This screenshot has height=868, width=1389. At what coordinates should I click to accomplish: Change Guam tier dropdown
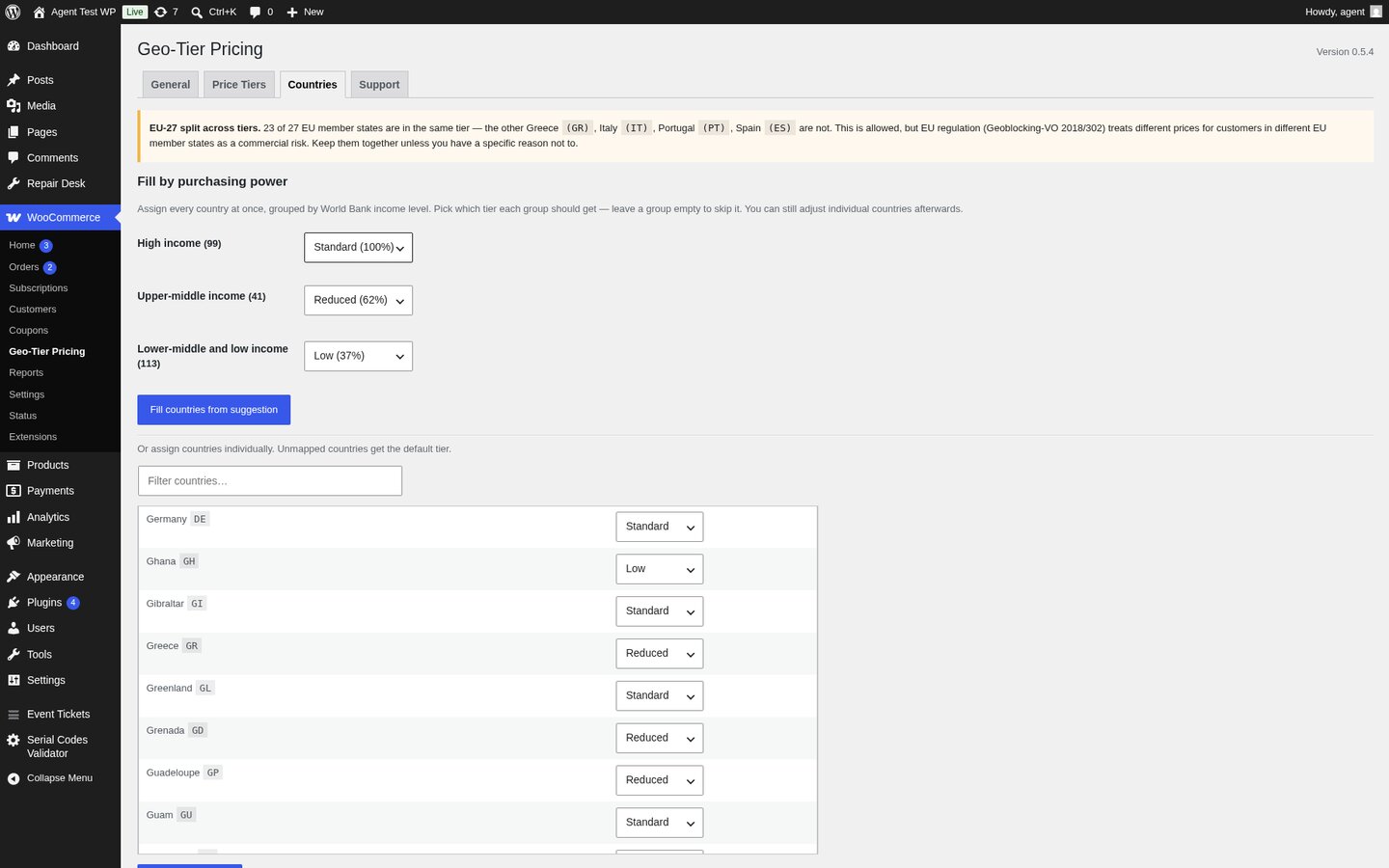659,823
